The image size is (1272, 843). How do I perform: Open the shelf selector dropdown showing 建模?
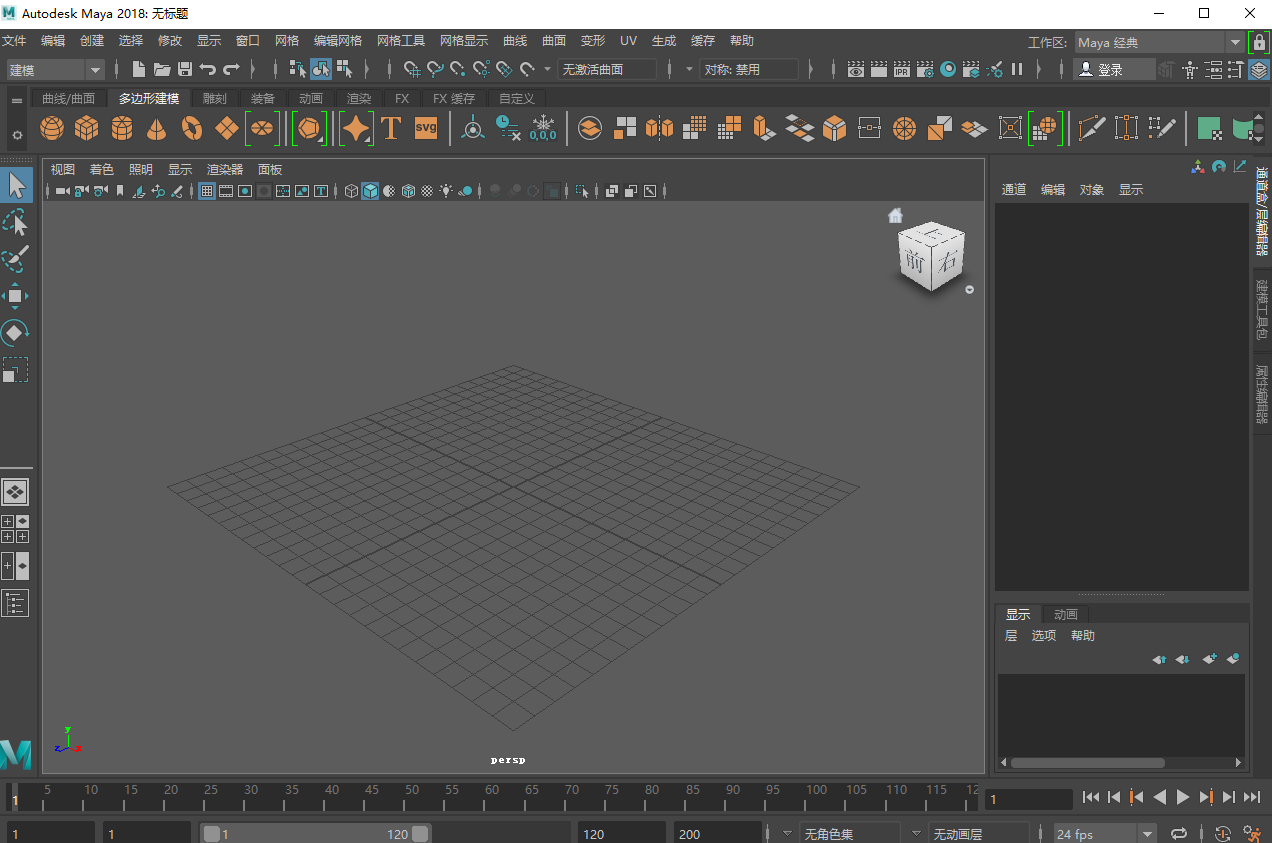[55, 69]
